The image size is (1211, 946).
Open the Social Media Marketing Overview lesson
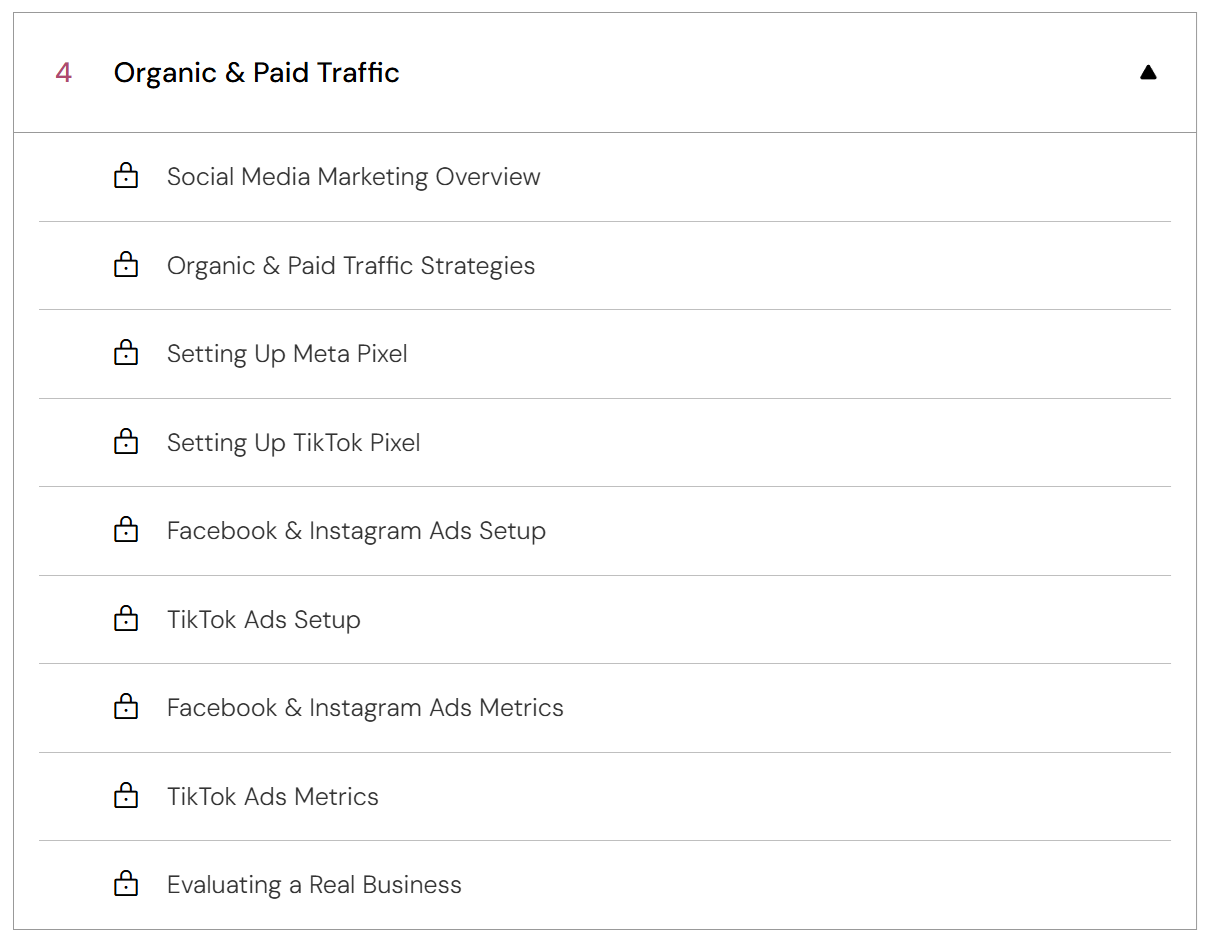353,177
